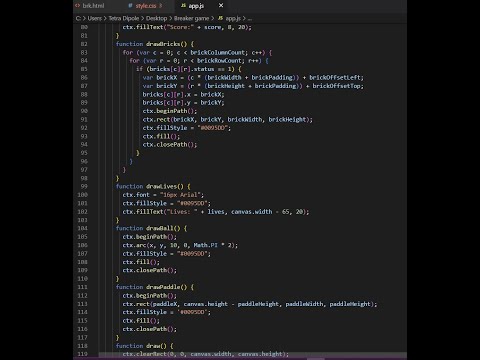480x360 pixels.
Task: Click the editor's horizontal scrollbar
Action: point(253,355)
